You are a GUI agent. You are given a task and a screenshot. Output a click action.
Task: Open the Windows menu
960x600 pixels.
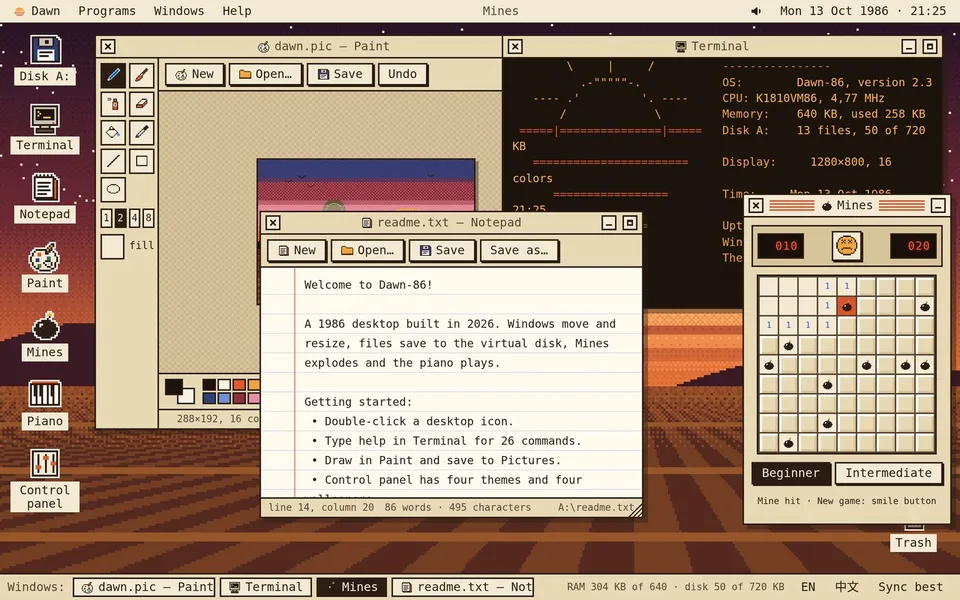coord(179,11)
